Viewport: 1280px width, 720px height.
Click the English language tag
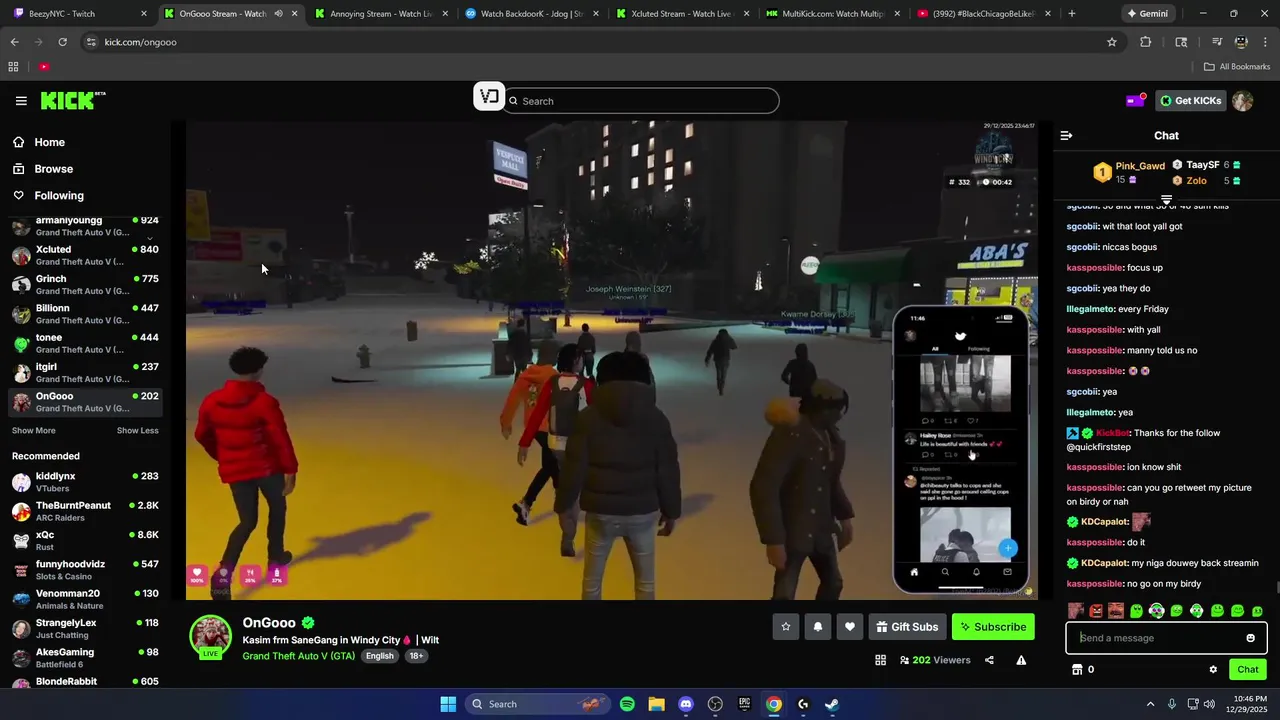(x=380, y=656)
